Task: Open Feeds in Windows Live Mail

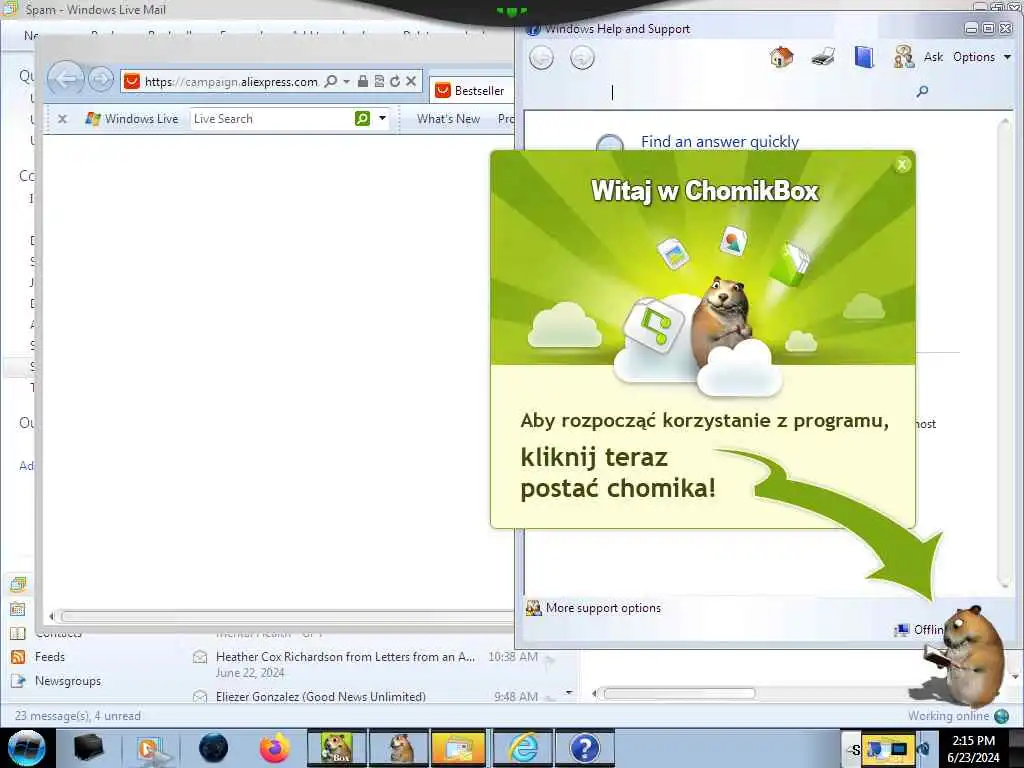Action: (50, 657)
